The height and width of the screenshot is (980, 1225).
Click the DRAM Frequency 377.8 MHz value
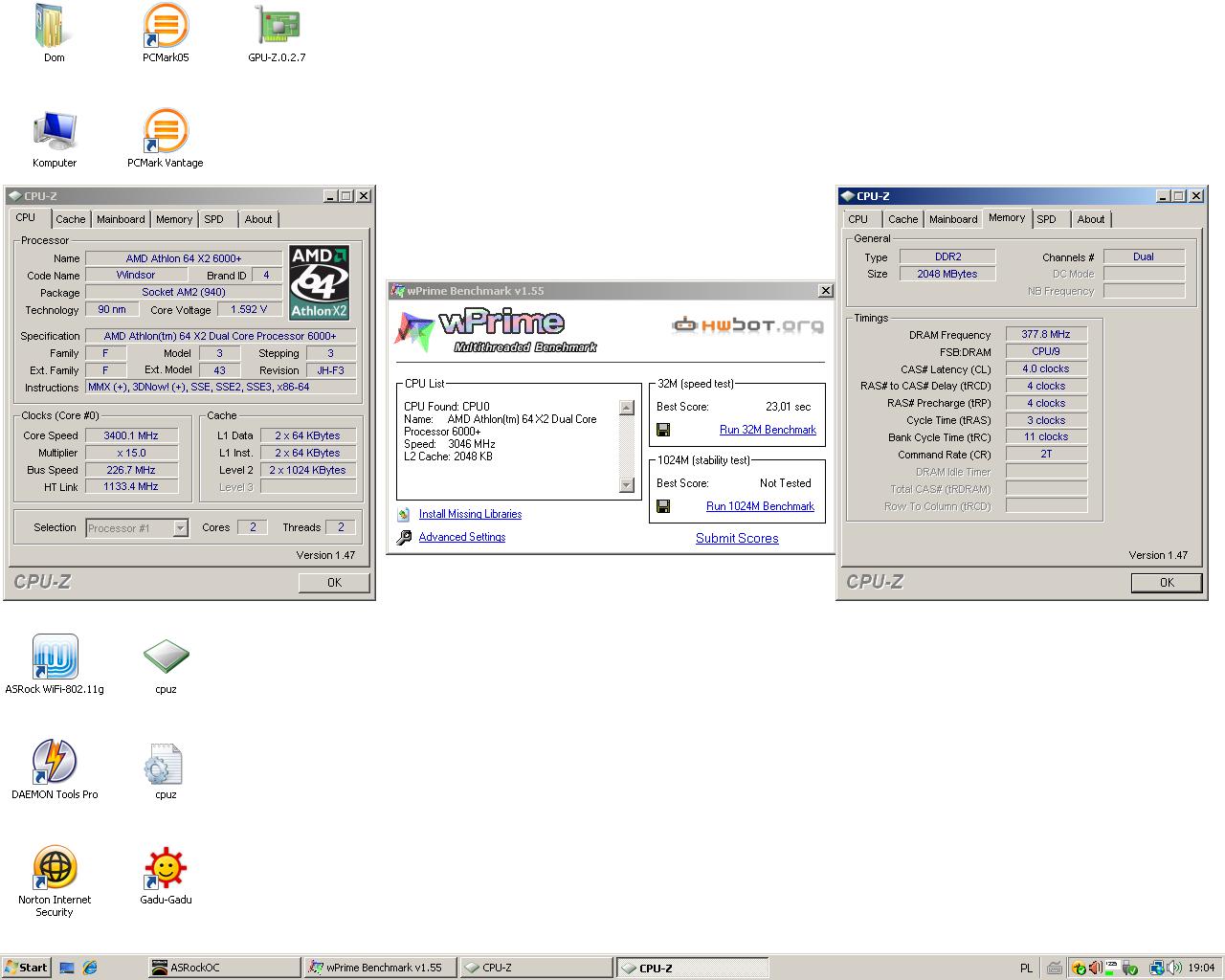[1046, 334]
